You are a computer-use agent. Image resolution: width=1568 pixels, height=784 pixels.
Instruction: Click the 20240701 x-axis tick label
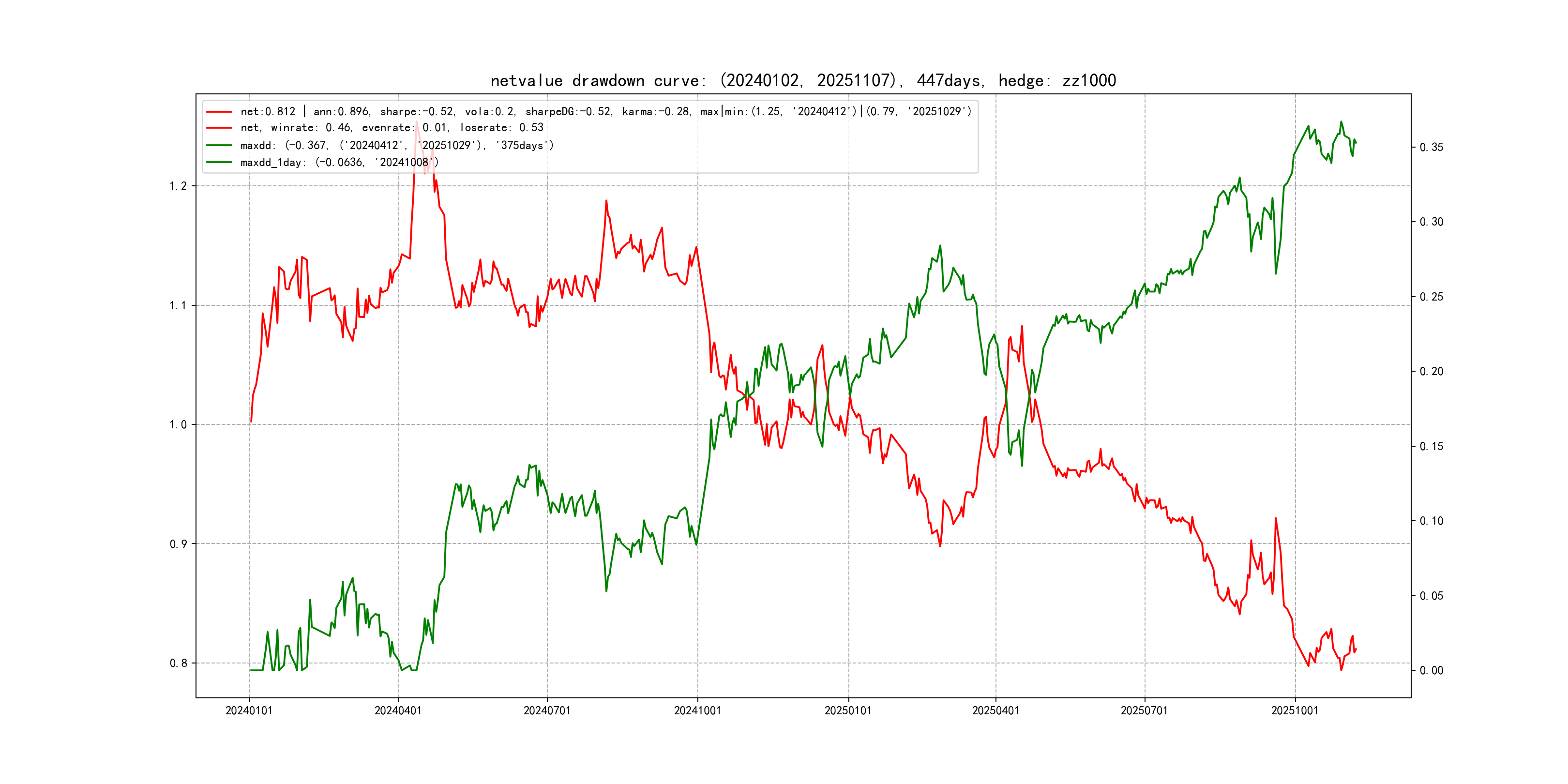[x=546, y=711]
